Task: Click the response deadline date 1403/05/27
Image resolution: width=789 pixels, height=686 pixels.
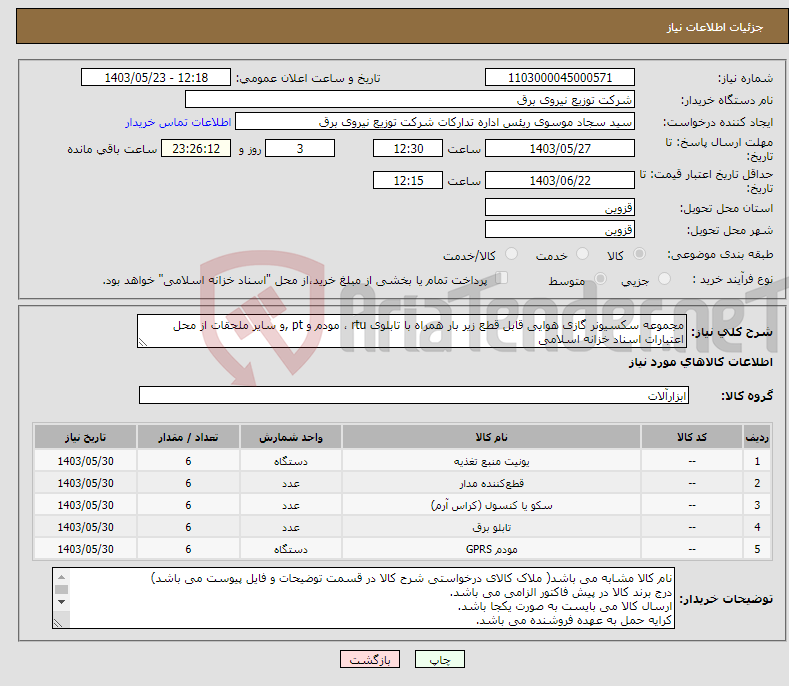Action: [x=560, y=148]
